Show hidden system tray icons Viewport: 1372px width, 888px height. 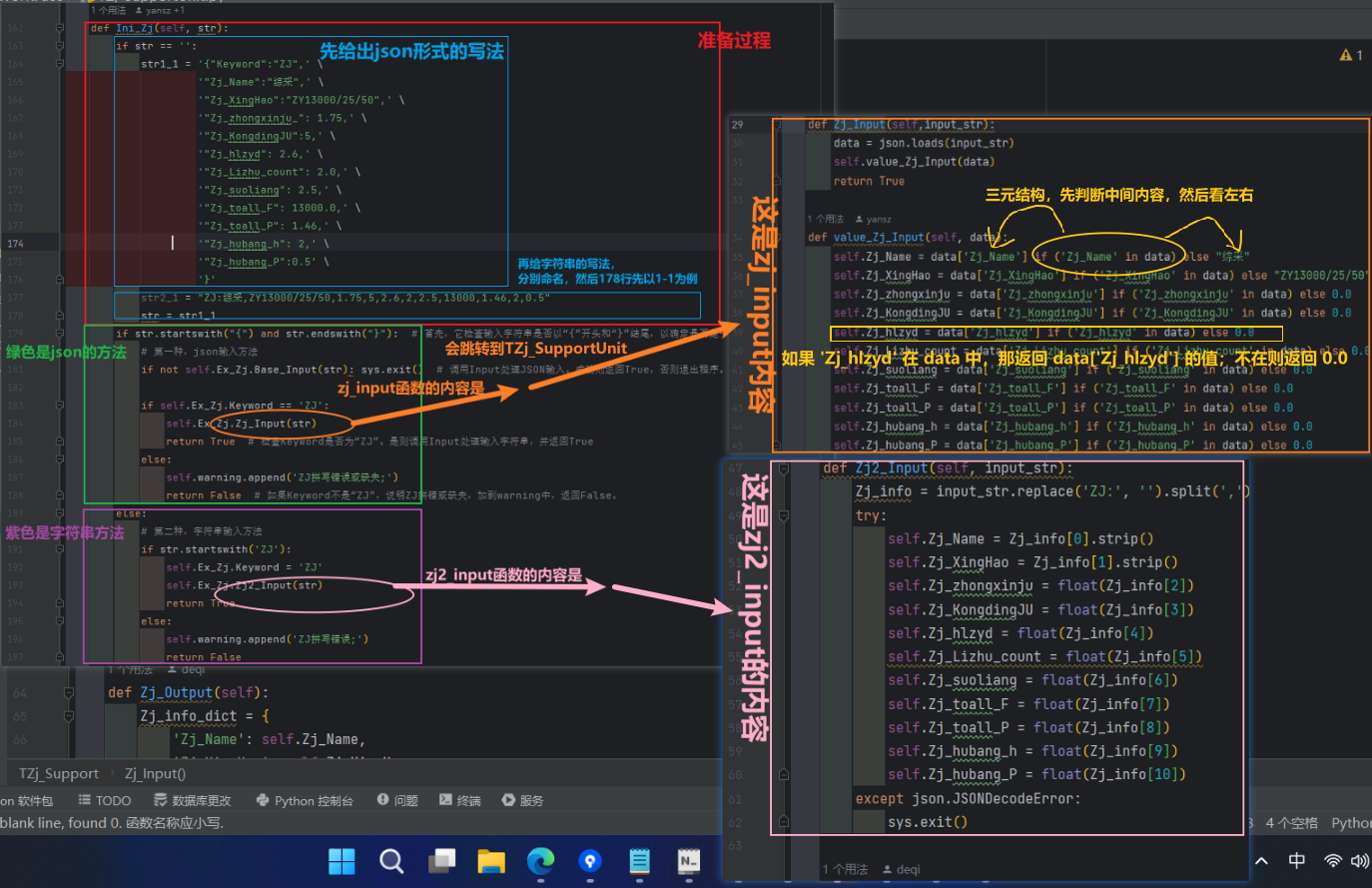1262,861
